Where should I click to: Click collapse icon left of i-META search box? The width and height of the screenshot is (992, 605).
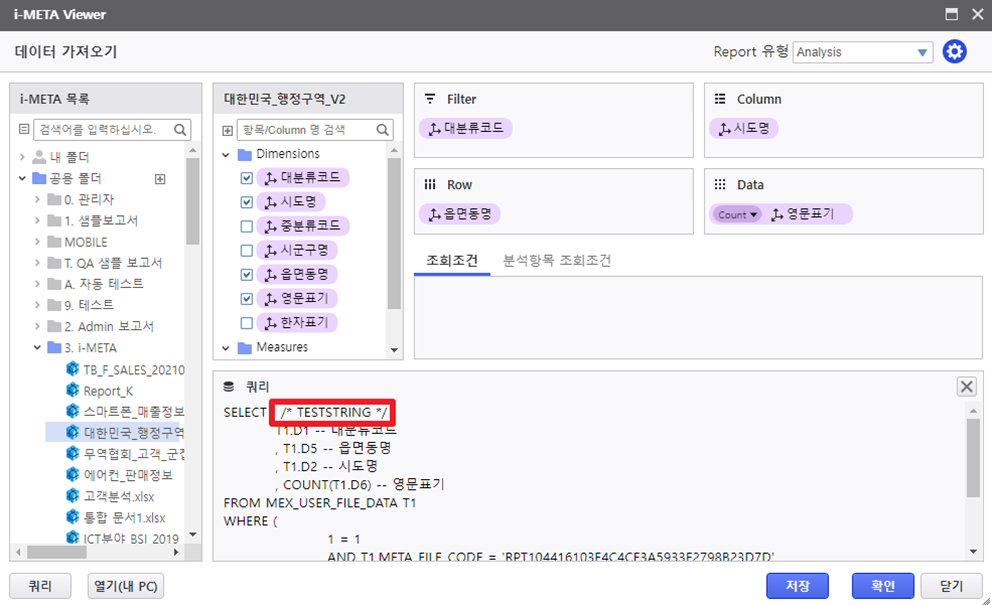pyautogui.click(x=24, y=130)
